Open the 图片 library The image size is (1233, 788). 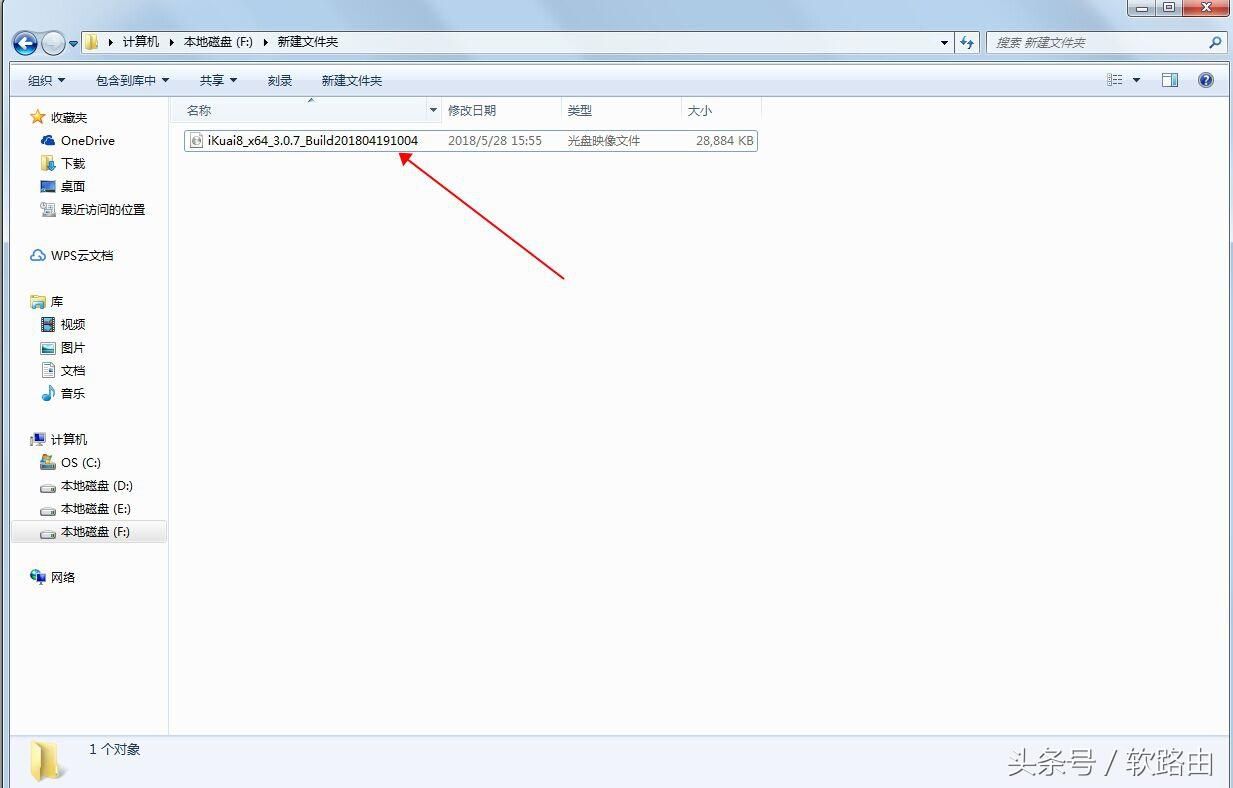(x=73, y=348)
